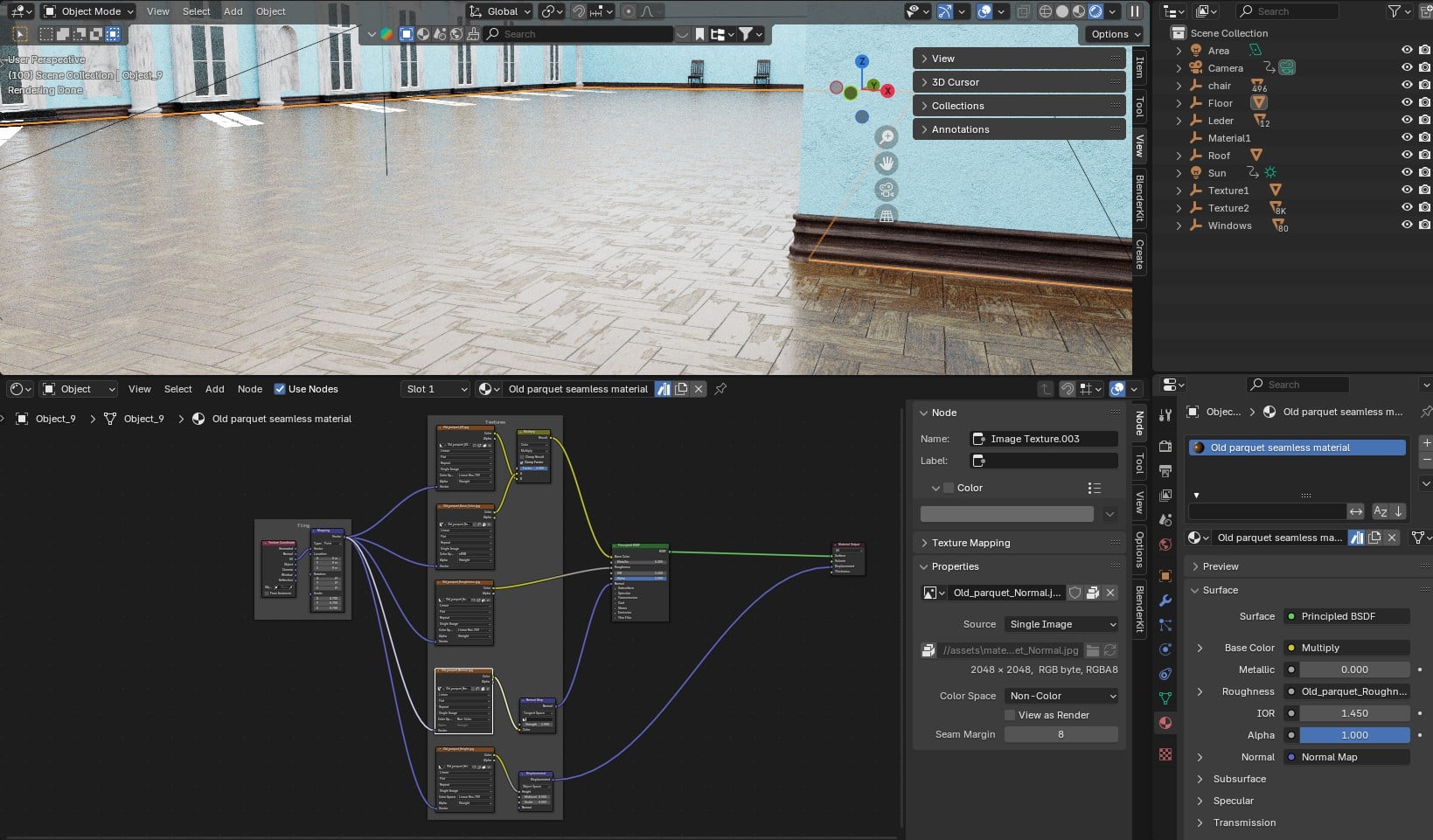Switch viewport to Rendered shading mode
Viewport: 1433px width, 840px height.
[1096, 11]
